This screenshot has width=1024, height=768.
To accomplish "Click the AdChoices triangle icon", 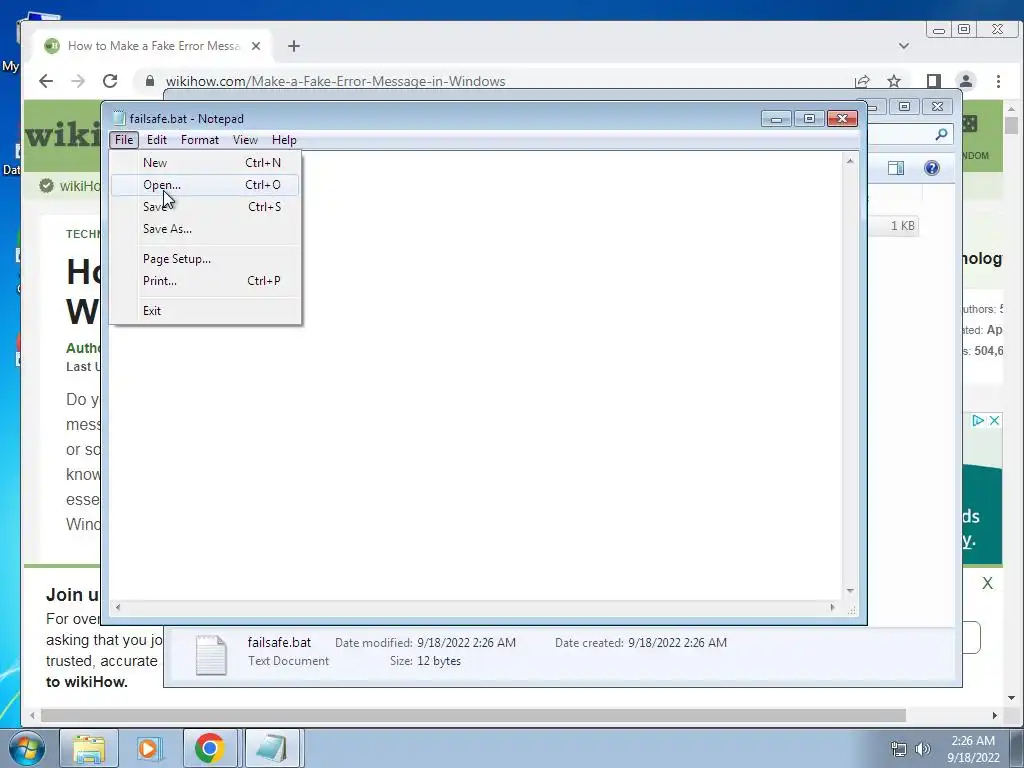I will tap(978, 421).
